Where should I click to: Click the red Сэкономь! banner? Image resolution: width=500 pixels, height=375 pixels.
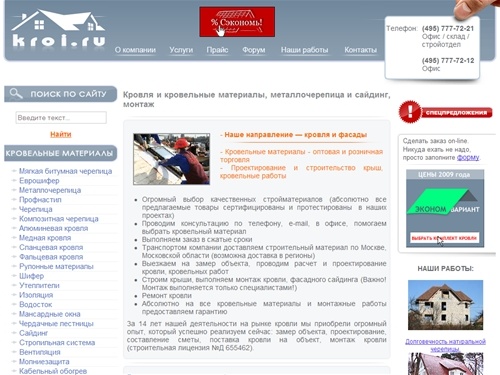(x=237, y=22)
